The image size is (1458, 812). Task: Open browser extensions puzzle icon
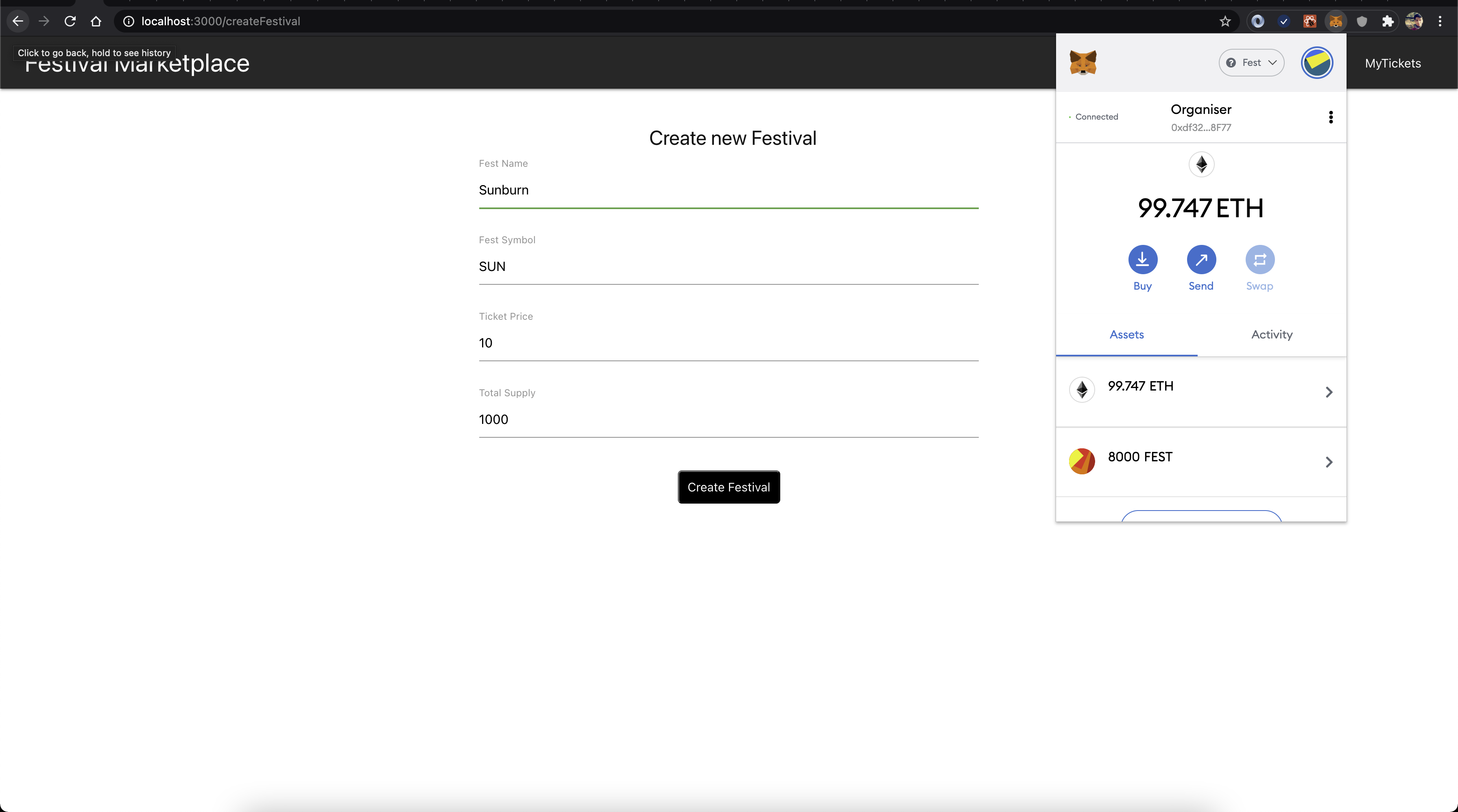click(1387, 22)
